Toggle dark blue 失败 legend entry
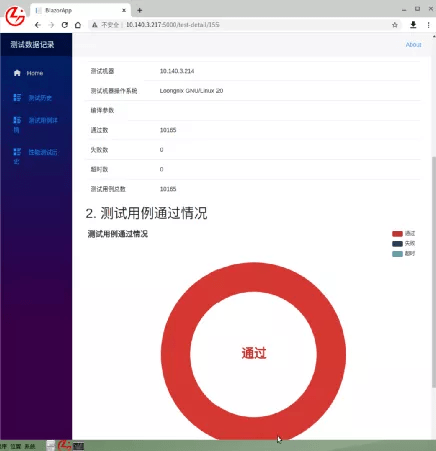This screenshot has height=451, width=436. coord(403,244)
